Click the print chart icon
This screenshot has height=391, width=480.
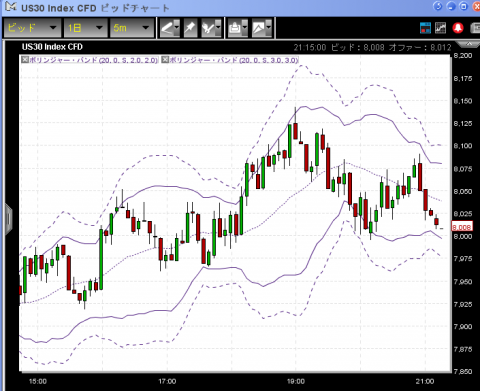coord(235,28)
